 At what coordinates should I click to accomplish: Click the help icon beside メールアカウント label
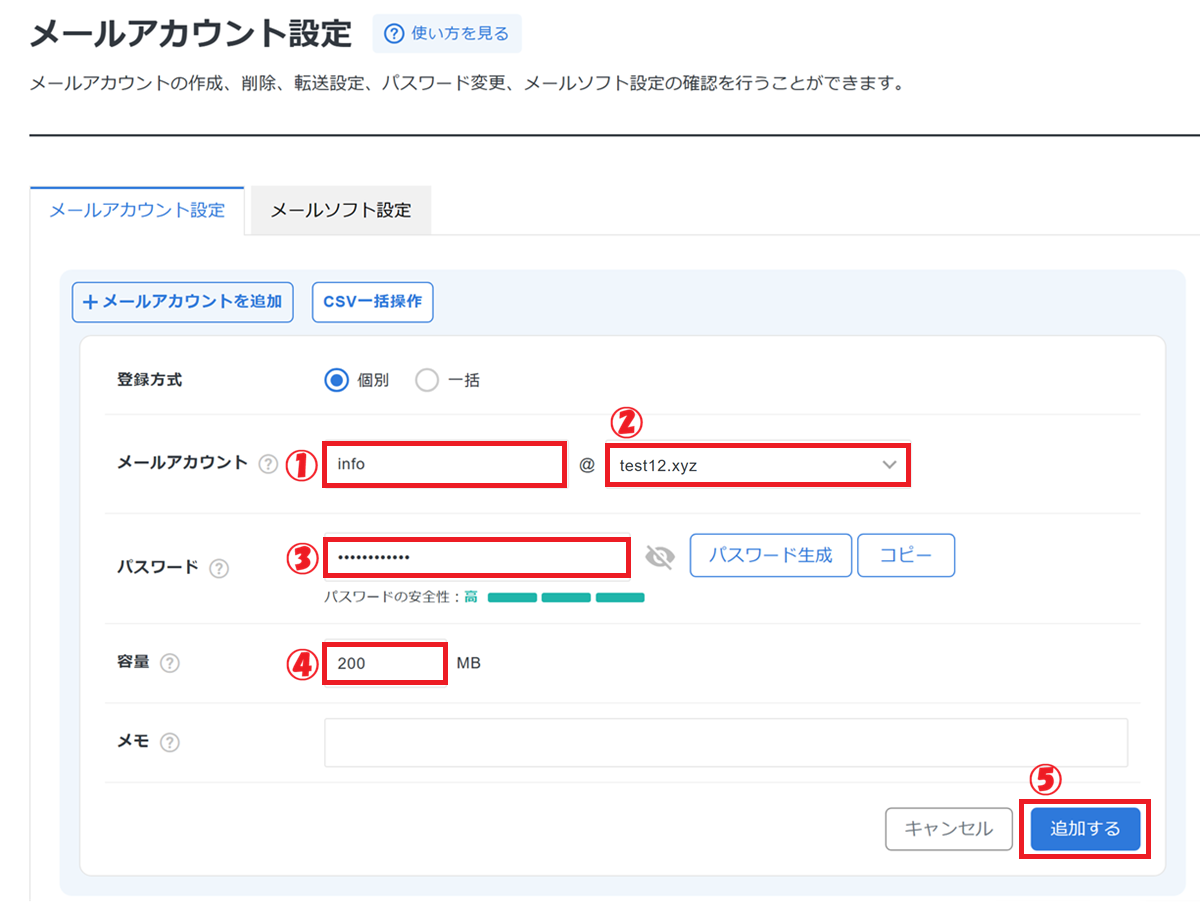click(268, 464)
